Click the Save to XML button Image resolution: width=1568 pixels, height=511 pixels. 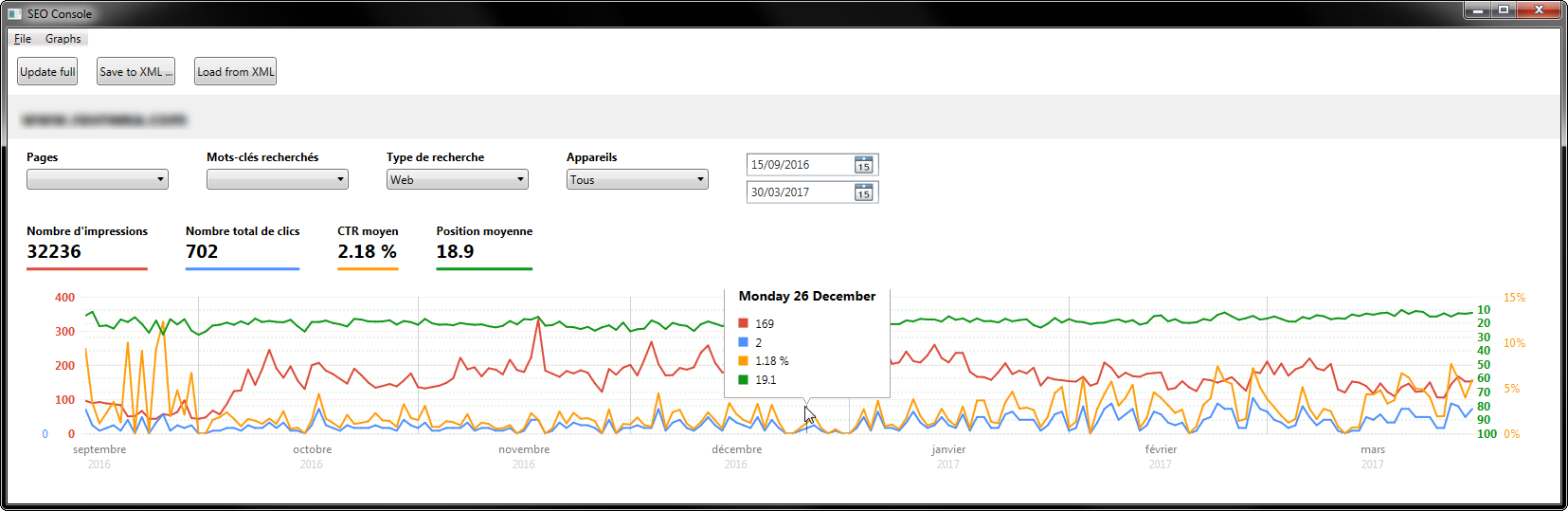point(135,72)
